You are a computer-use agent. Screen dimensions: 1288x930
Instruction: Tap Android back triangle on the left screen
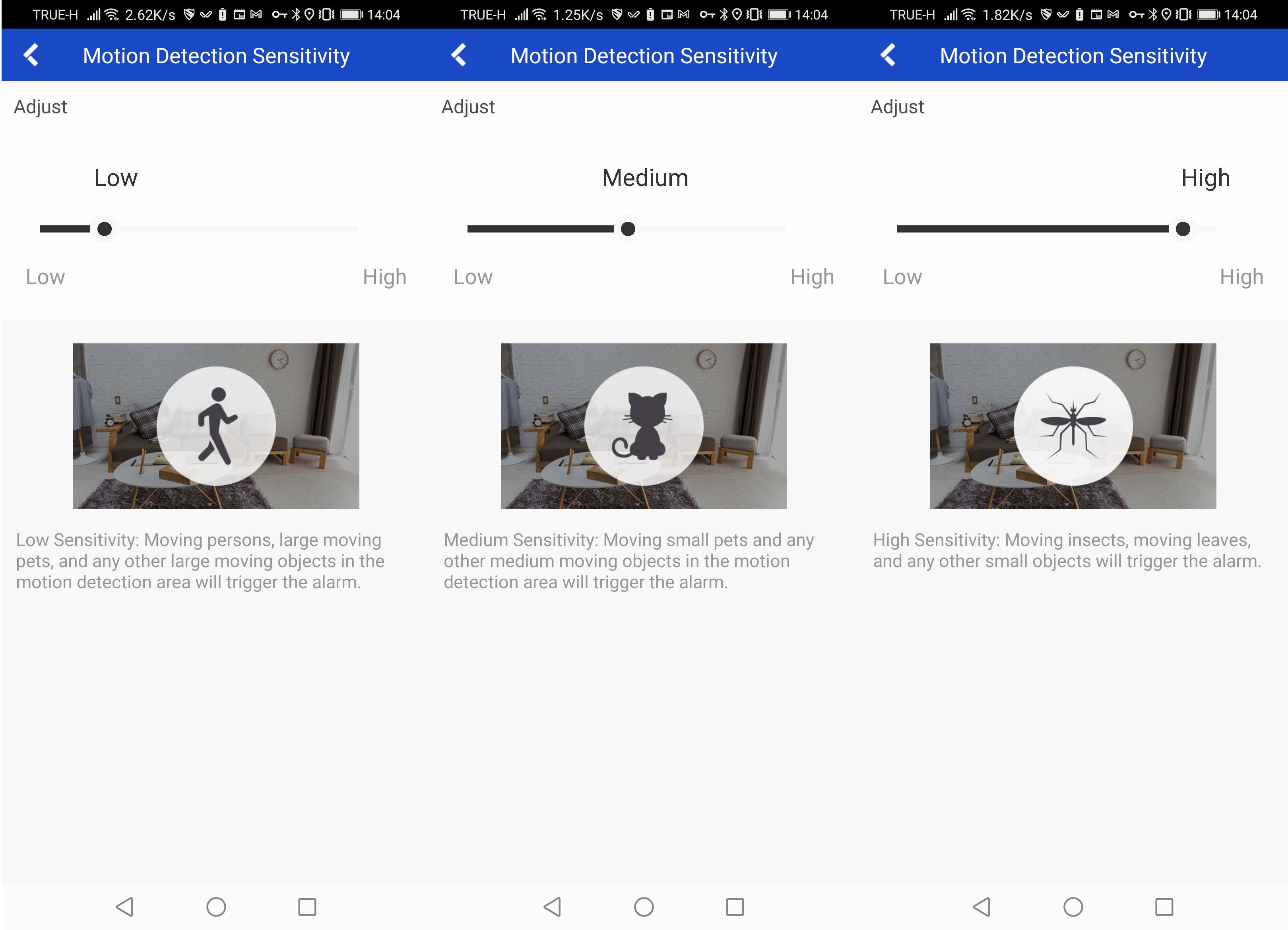click(125, 907)
